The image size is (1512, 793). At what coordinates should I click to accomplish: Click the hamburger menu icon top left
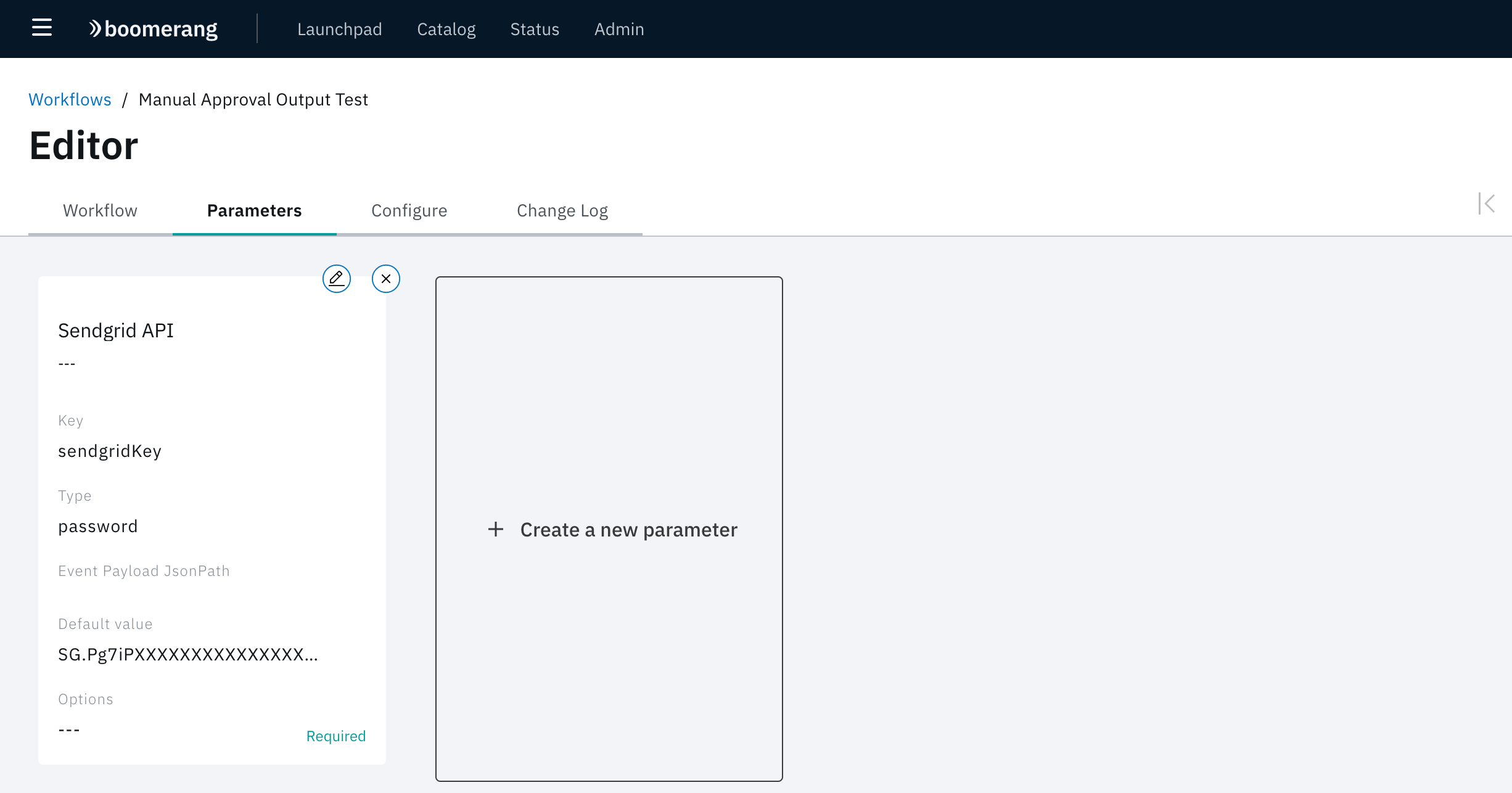[x=41, y=28]
